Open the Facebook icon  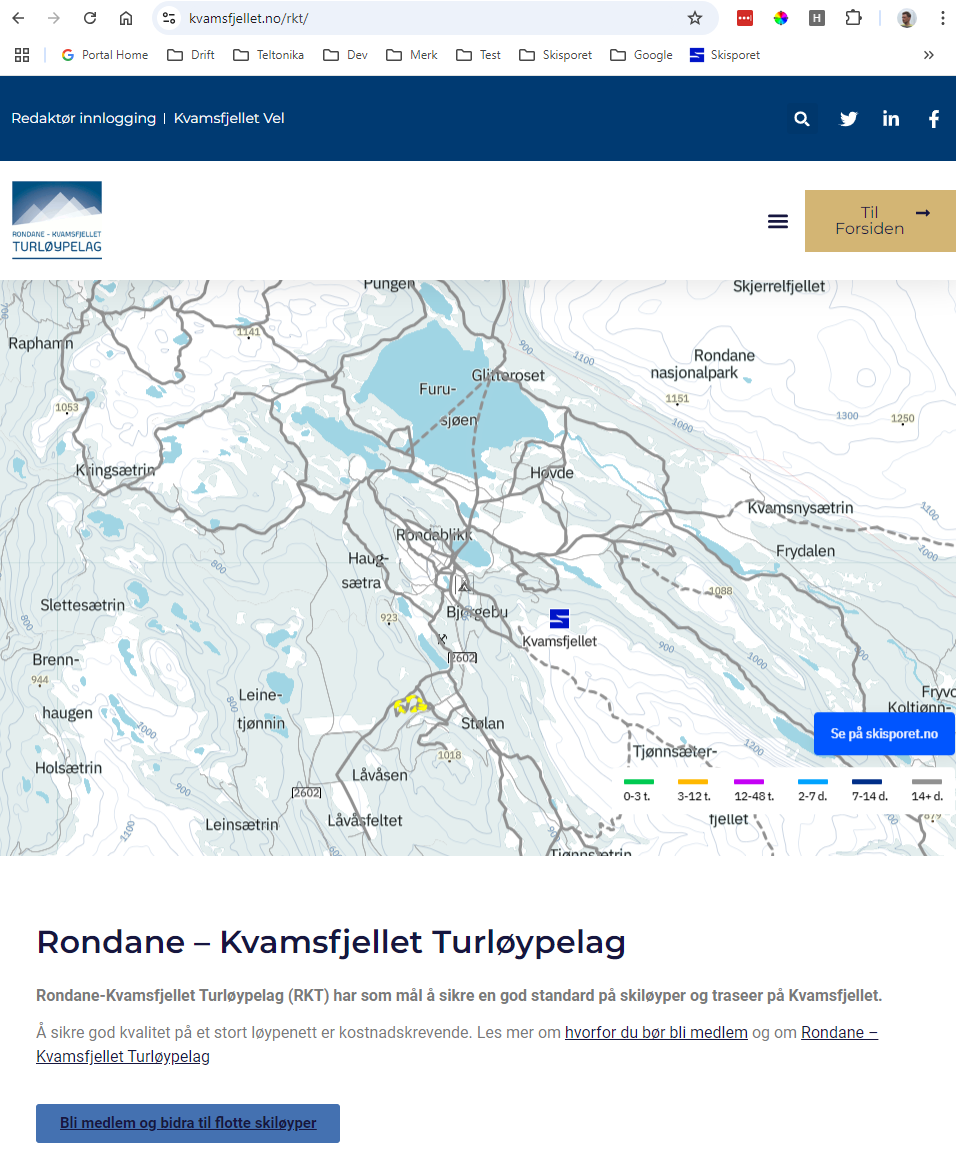934,119
